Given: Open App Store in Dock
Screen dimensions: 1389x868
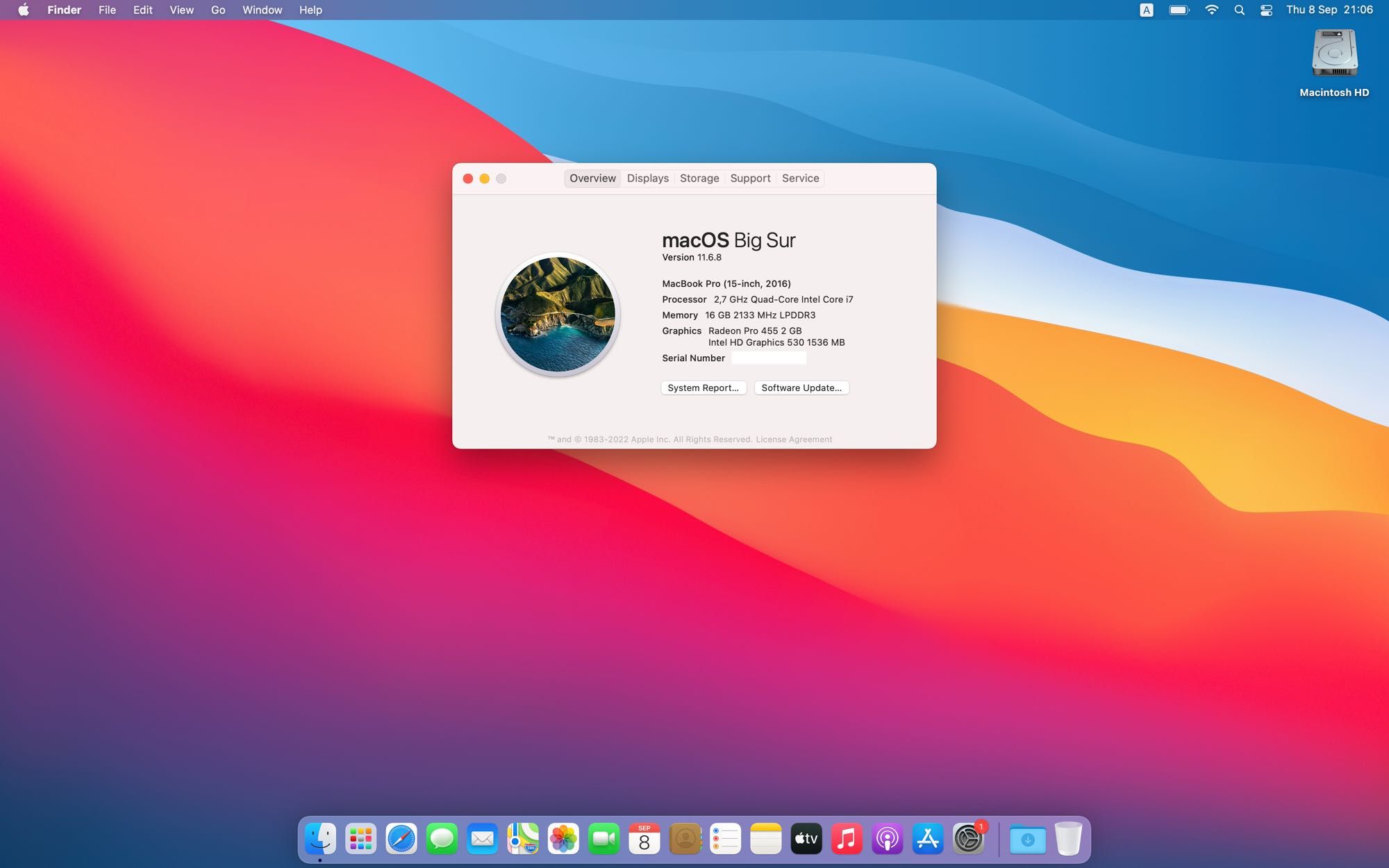Looking at the screenshot, I should pyautogui.click(x=928, y=839).
